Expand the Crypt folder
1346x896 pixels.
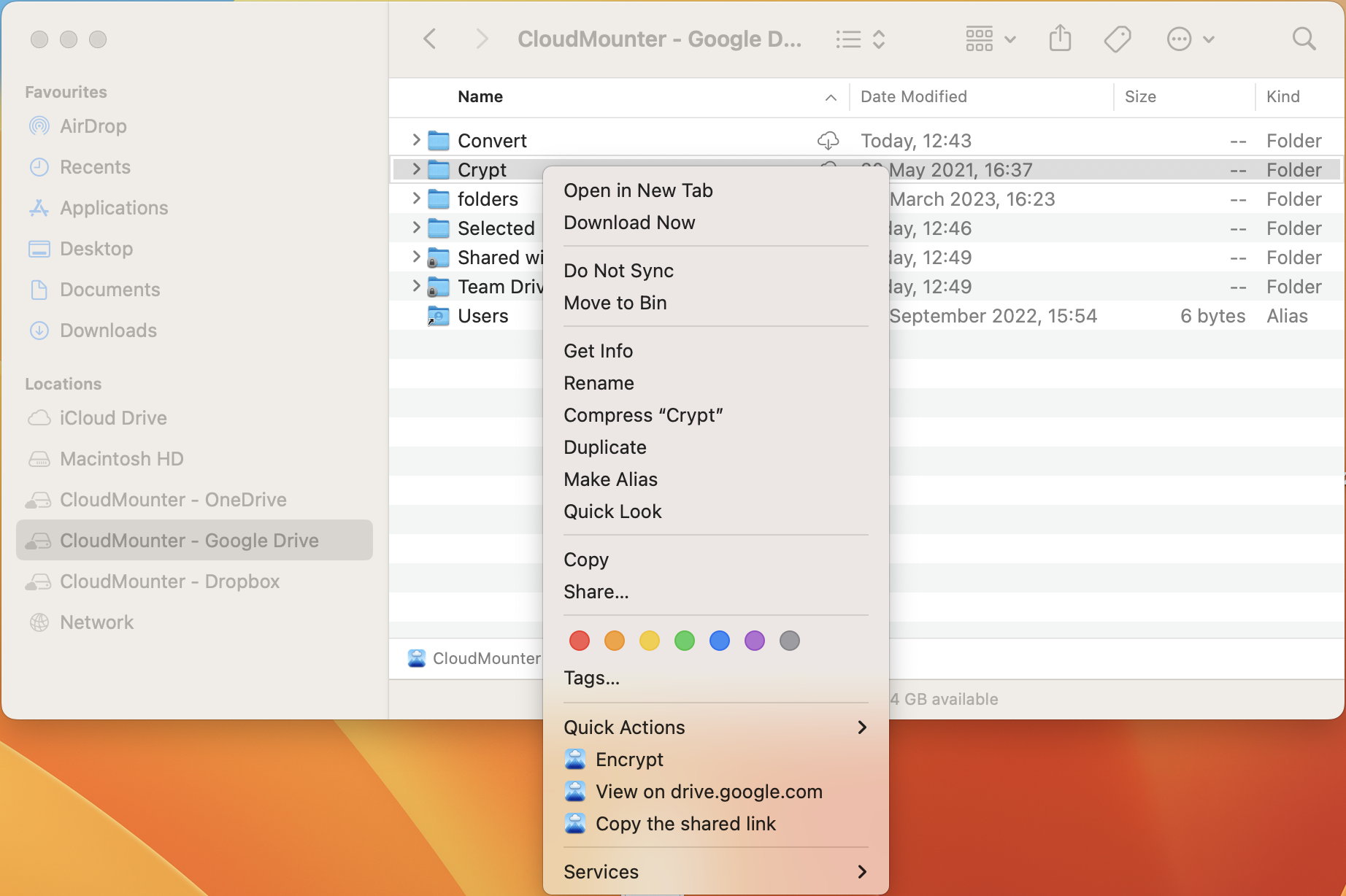(416, 169)
